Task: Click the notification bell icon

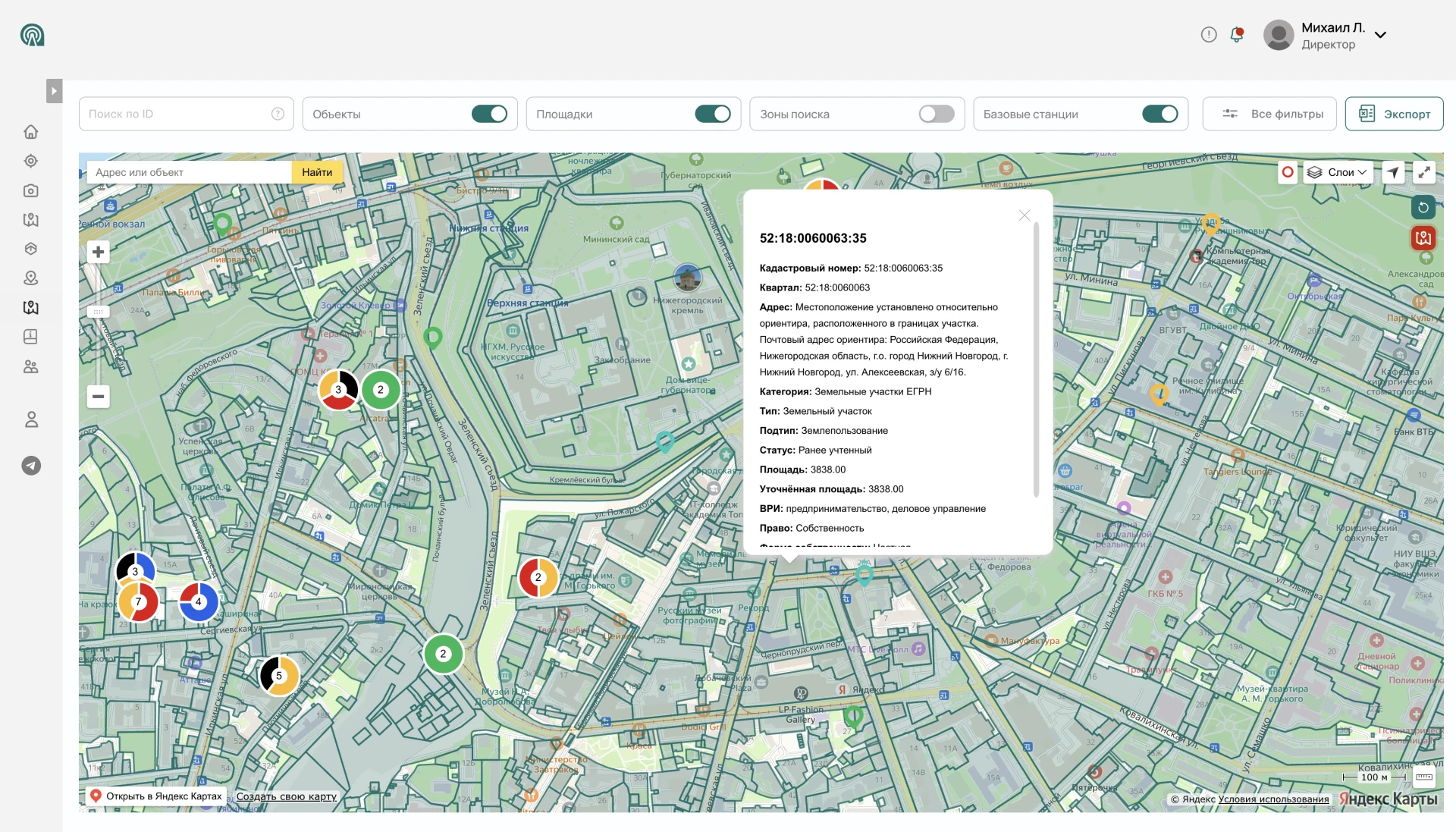Action: coord(1237,34)
